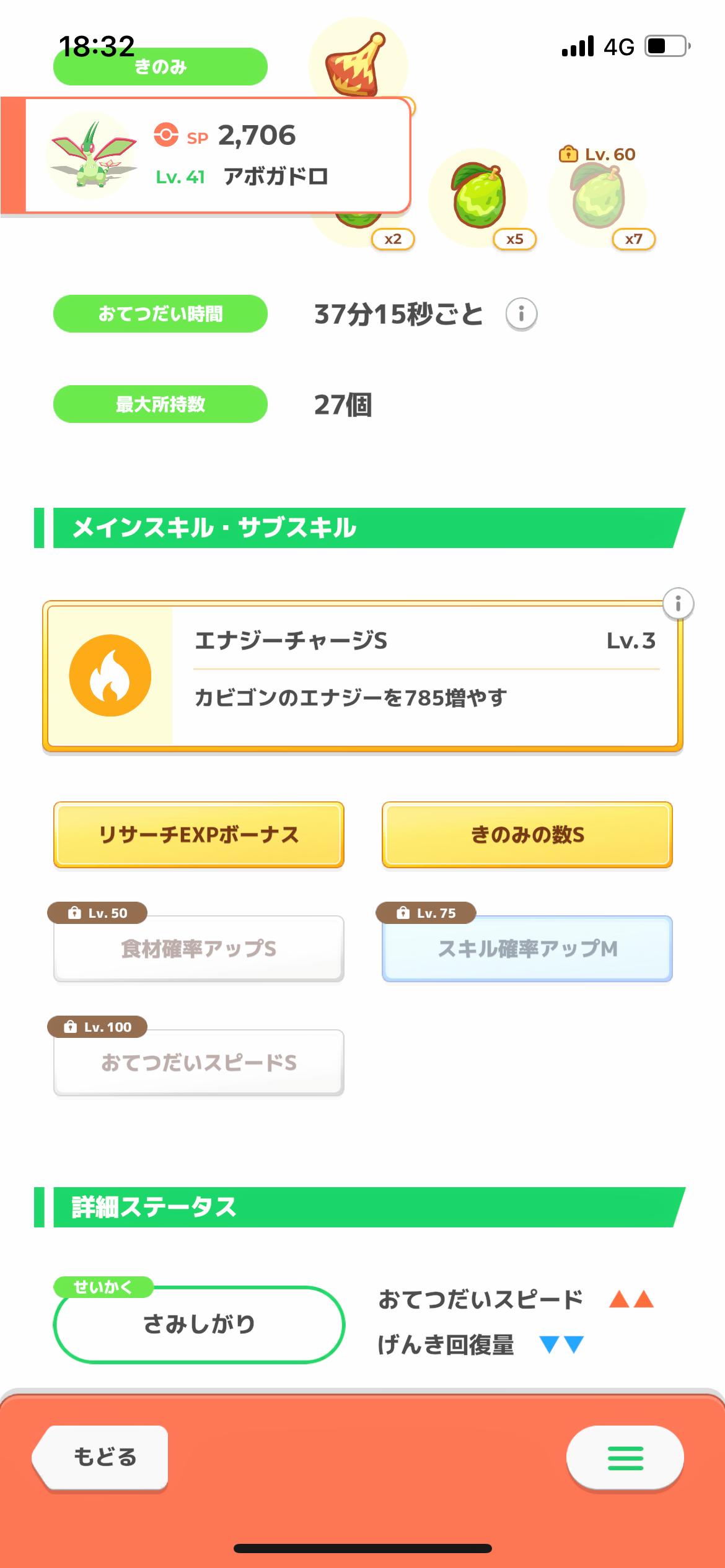Tap the spiky red ingredient icon at top
725x1568 pixels.
tap(356, 64)
